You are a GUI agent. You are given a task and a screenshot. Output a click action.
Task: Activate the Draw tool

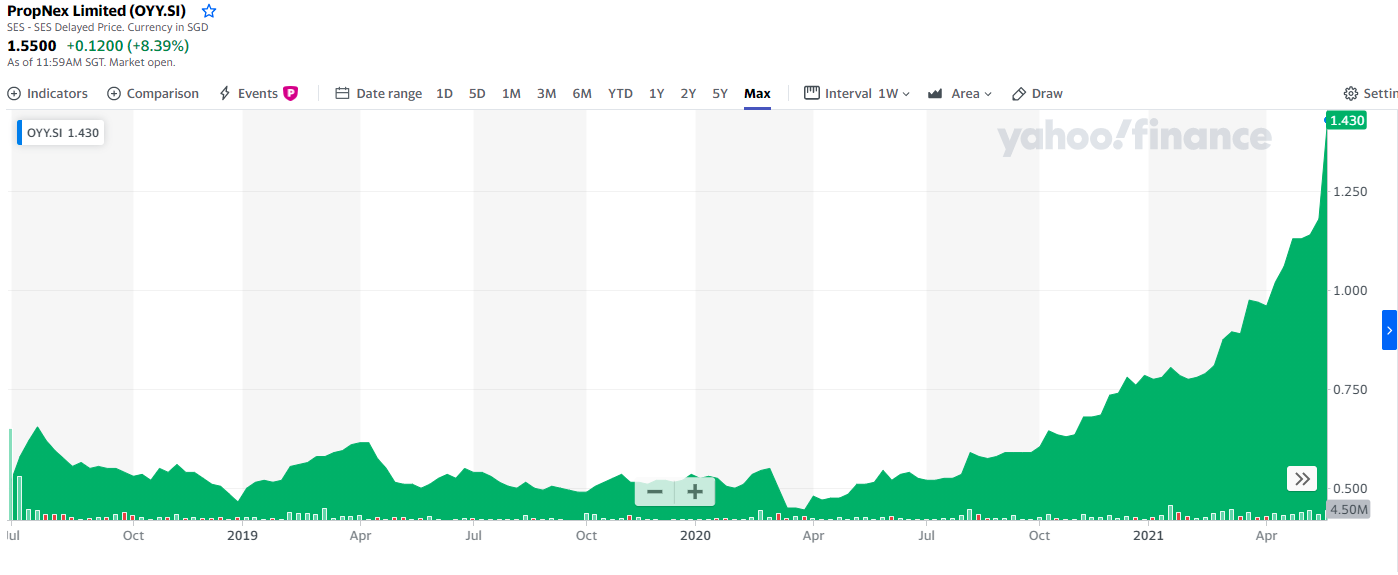pyautogui.click(x=1037, y=93)
